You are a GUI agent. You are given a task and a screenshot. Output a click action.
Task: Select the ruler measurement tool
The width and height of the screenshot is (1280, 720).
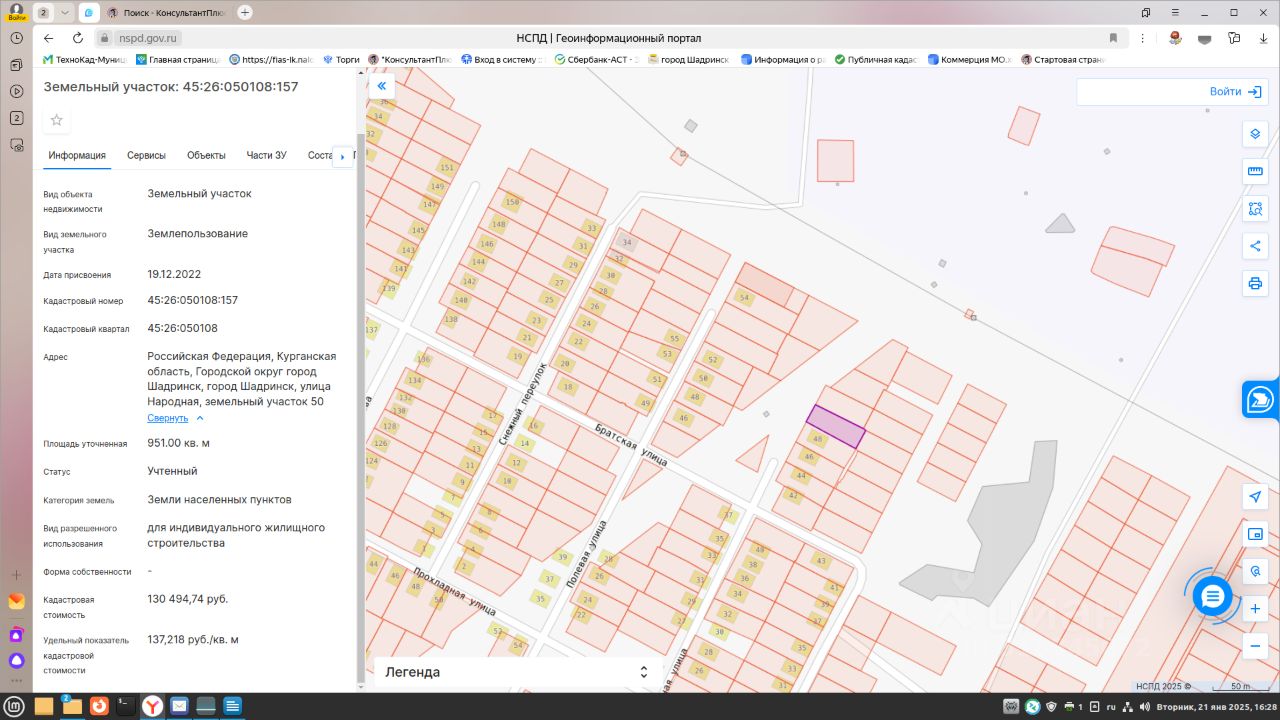point(1255,172)
